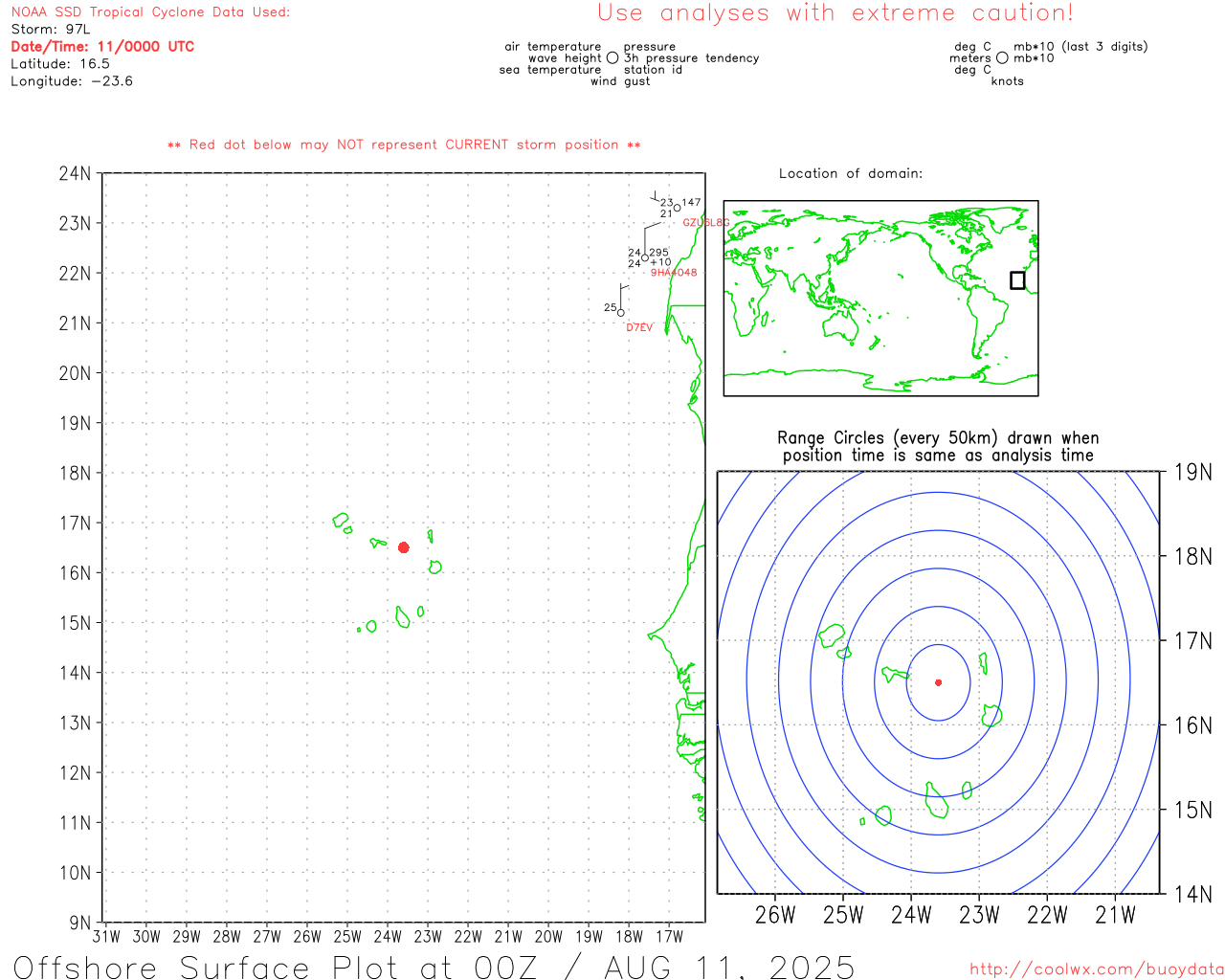Click the 26W label on range circles plot
Screen dimensions: 1225x980
pyautogui.click(x=775, y=915)
